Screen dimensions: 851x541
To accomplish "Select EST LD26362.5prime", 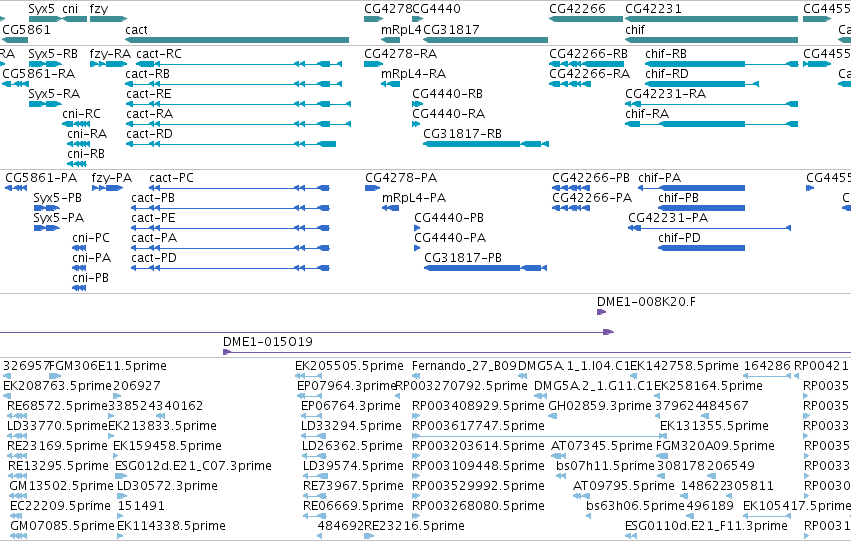I will (313, 456).
